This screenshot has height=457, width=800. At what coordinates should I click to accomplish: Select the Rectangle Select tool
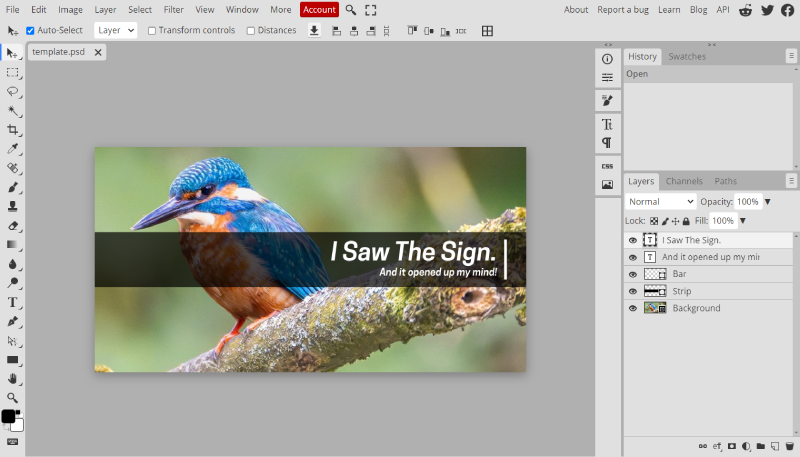coord(12,72)
